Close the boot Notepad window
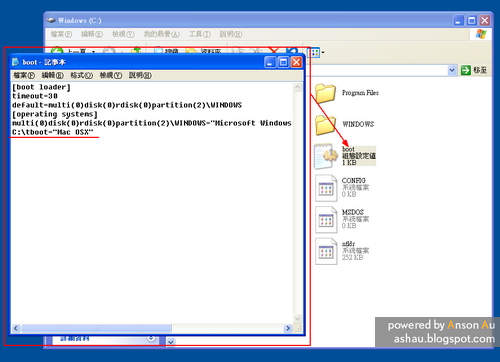 point(296,62)
